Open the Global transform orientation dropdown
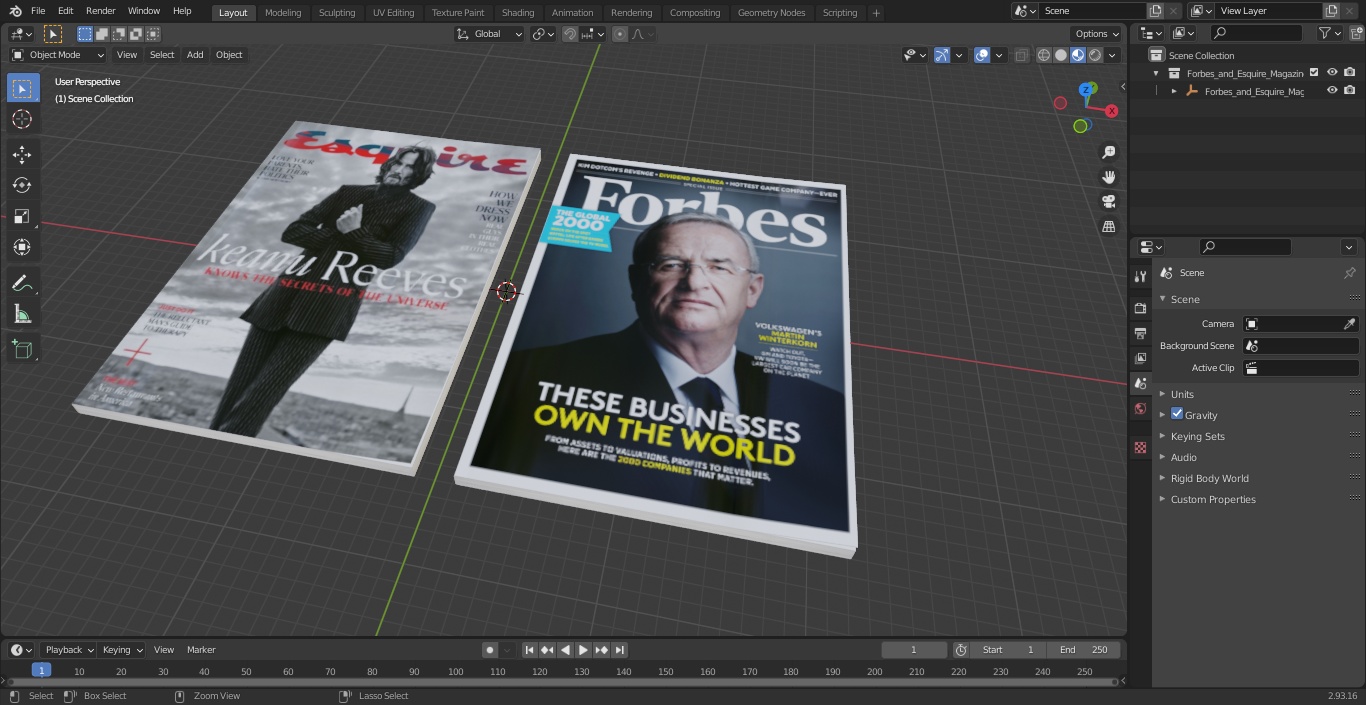This screenshot has width=1366, height=705. tap(489, 34)
